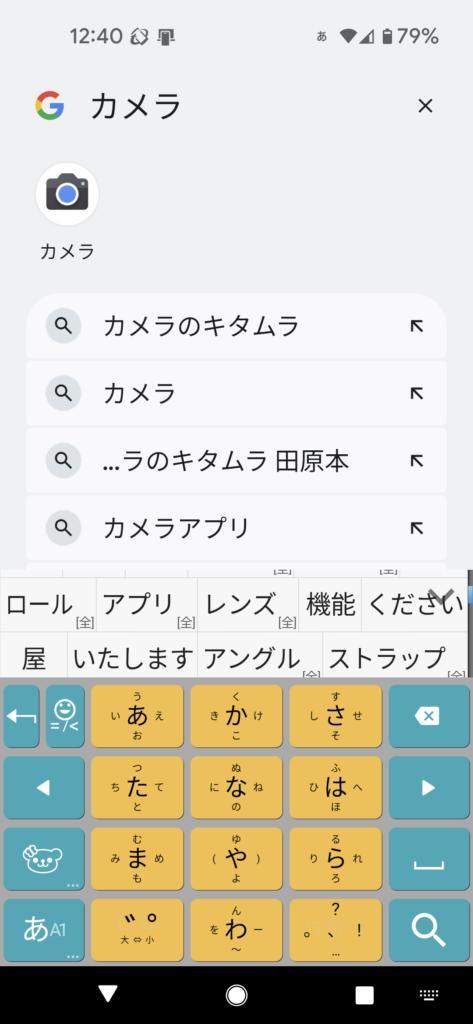Image resolution: width=473 pixels, height=1024 pixels.
Task: Tap the keyboard backspace delete key
Action: point(429,716)
